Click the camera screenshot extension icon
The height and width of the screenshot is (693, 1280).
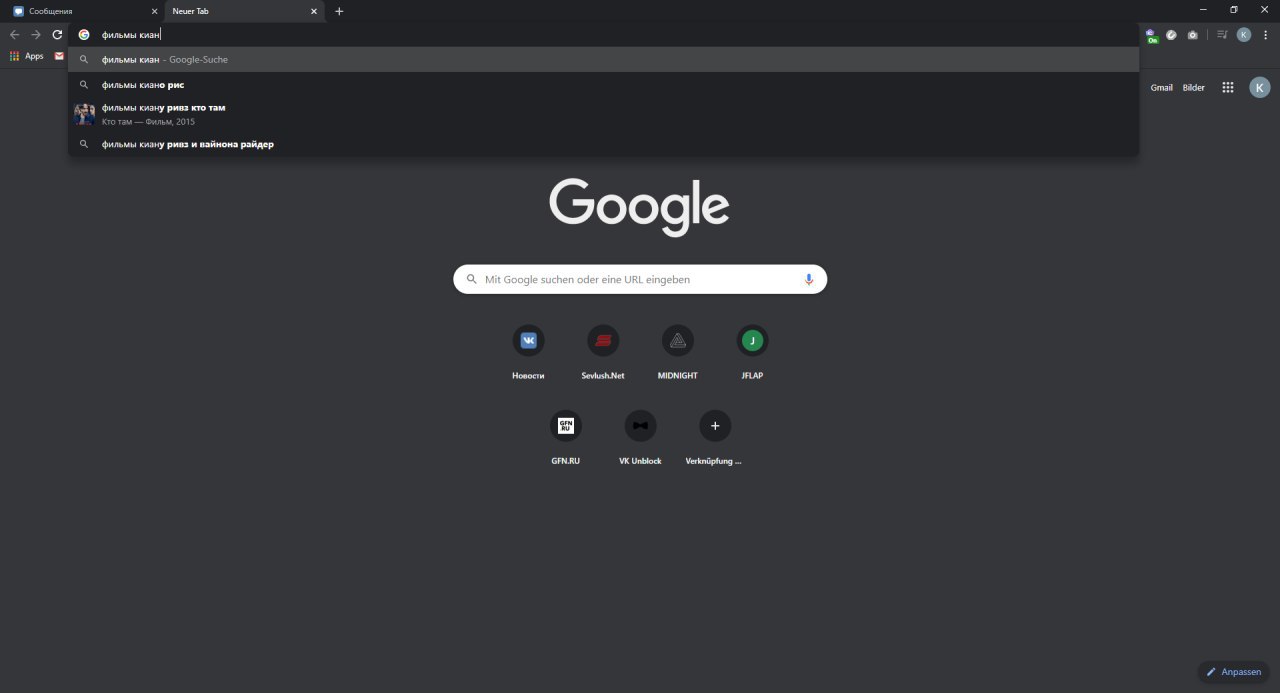(x=1193, y=34)
